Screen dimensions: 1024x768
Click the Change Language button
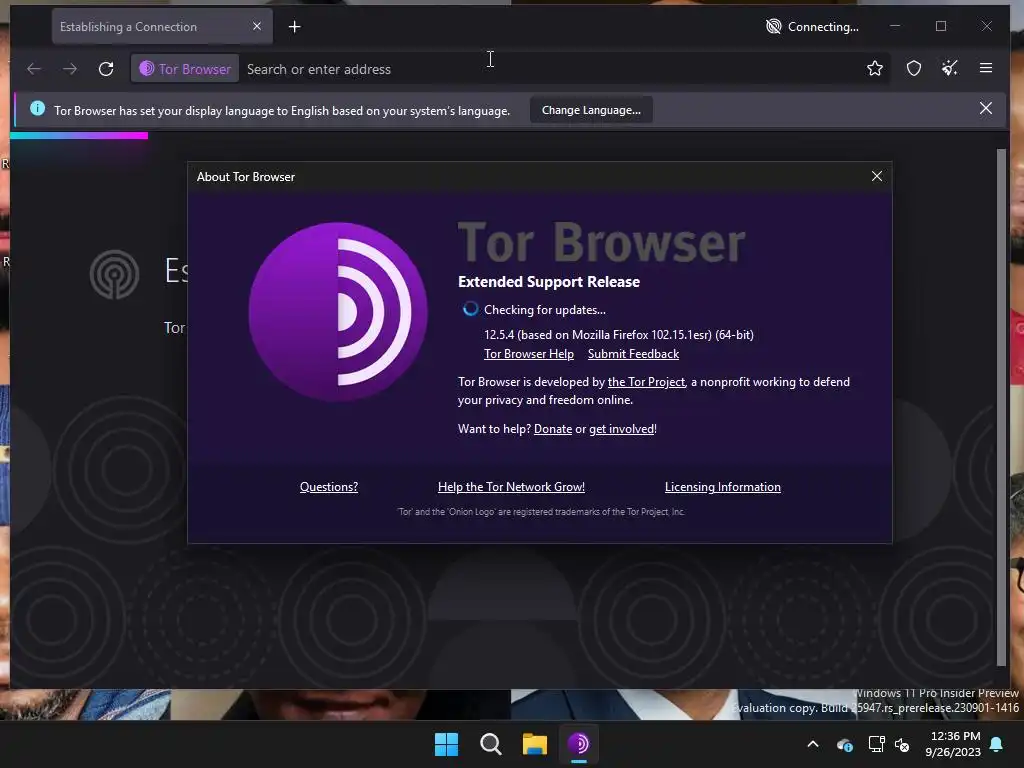591,110
